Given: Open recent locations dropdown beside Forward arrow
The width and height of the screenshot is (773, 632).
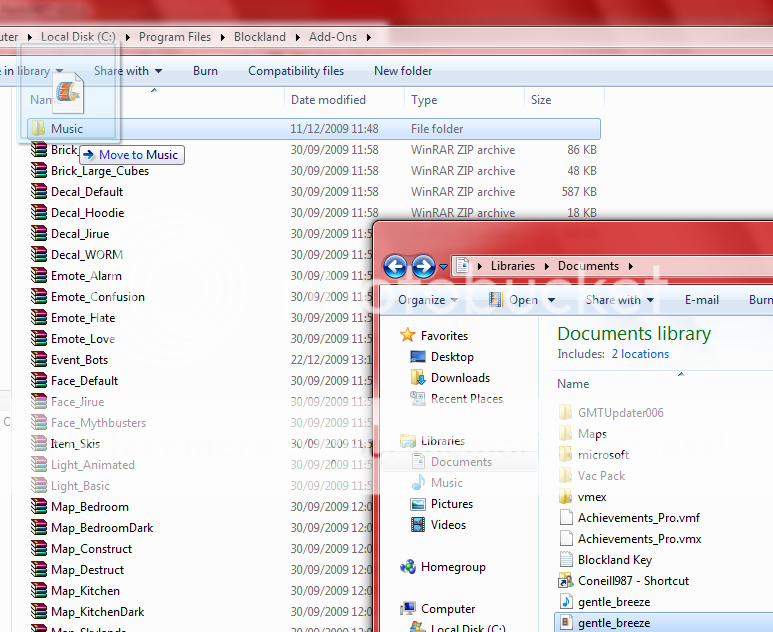Looking at the screenshot, I should pyautogui.click(x=444, y=267).
